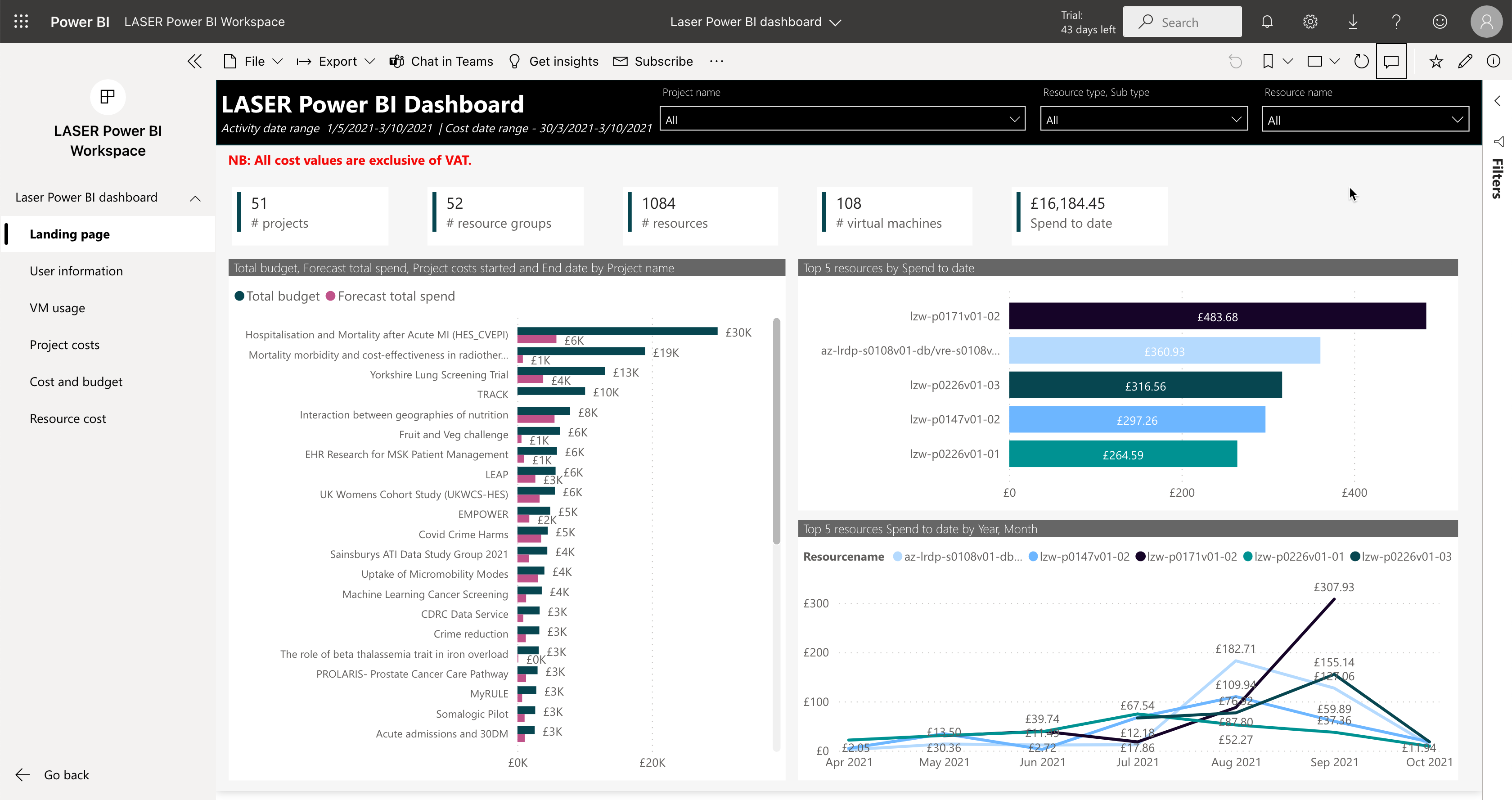This screenshot has height=800, width=1512.
Task: Click Forecast total spend legend marker
Action: (330, 296)
